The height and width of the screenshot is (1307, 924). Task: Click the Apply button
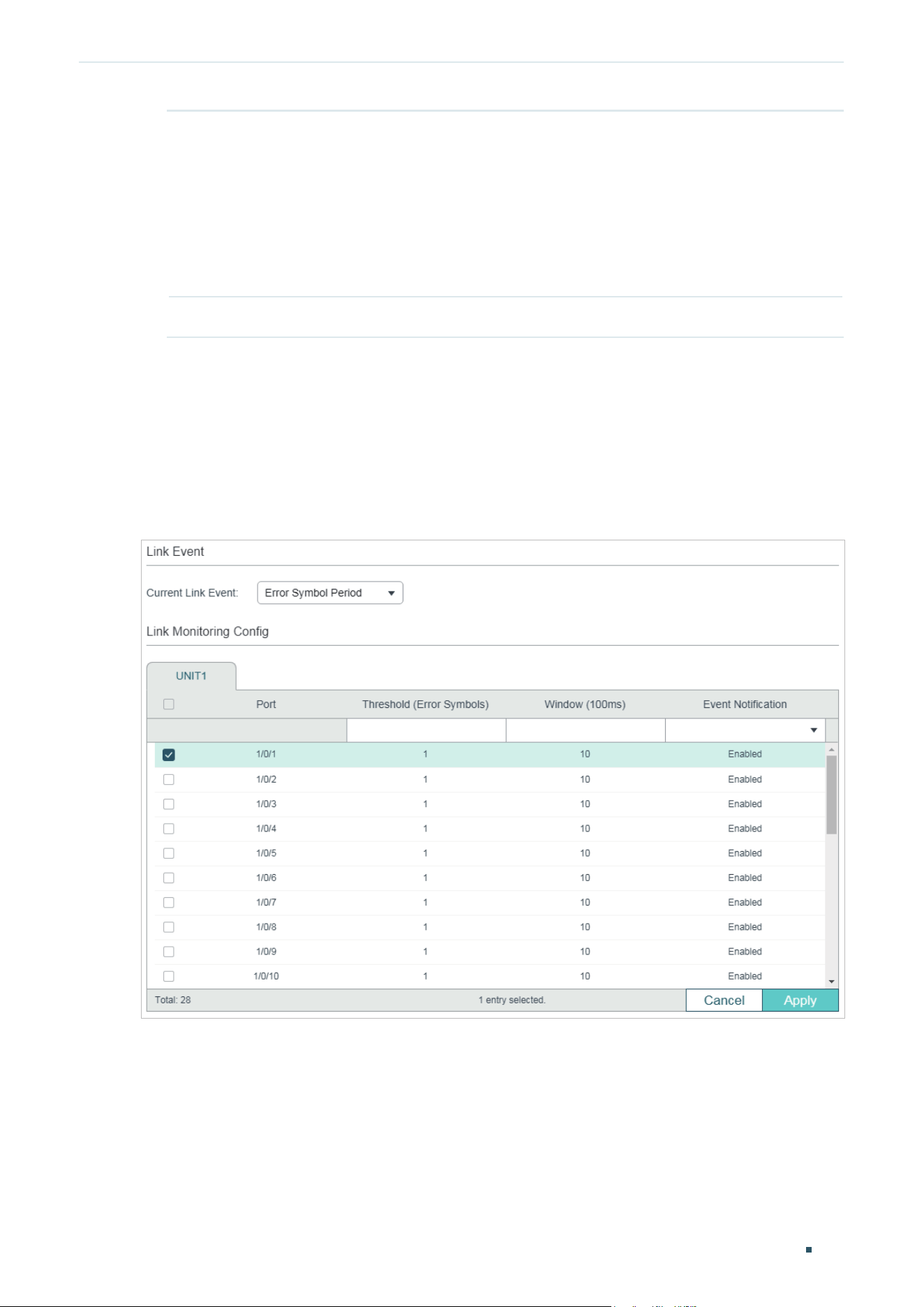(800, 1000)
